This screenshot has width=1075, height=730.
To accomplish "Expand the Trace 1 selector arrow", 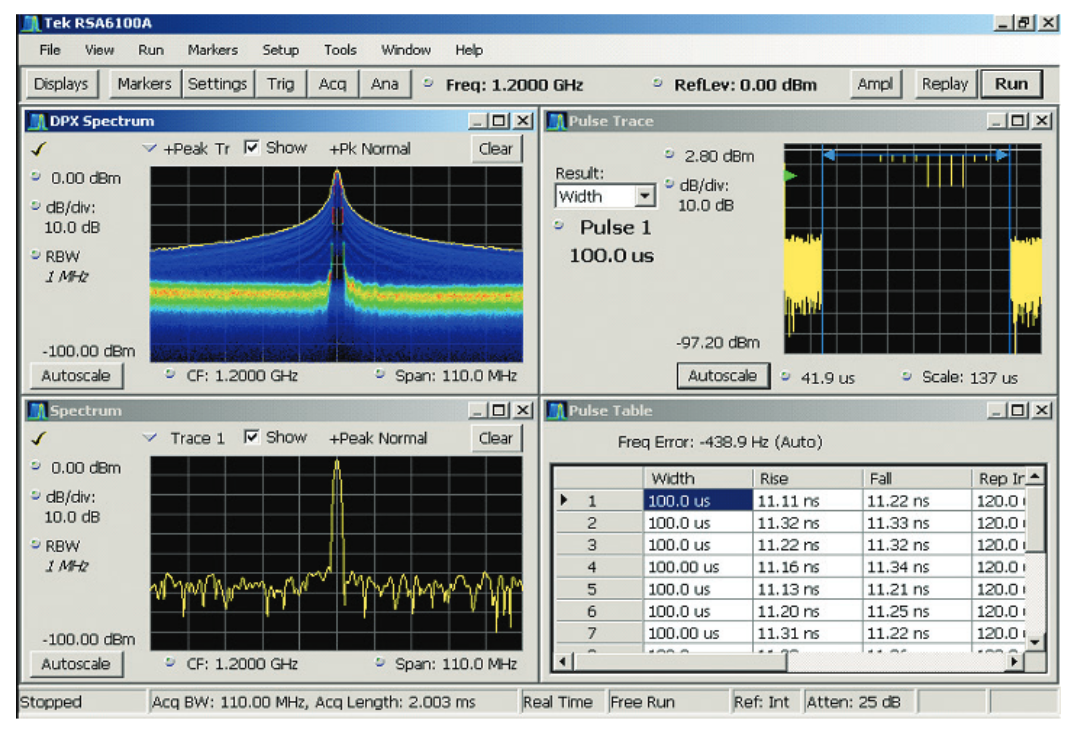I will click(150, 438).
